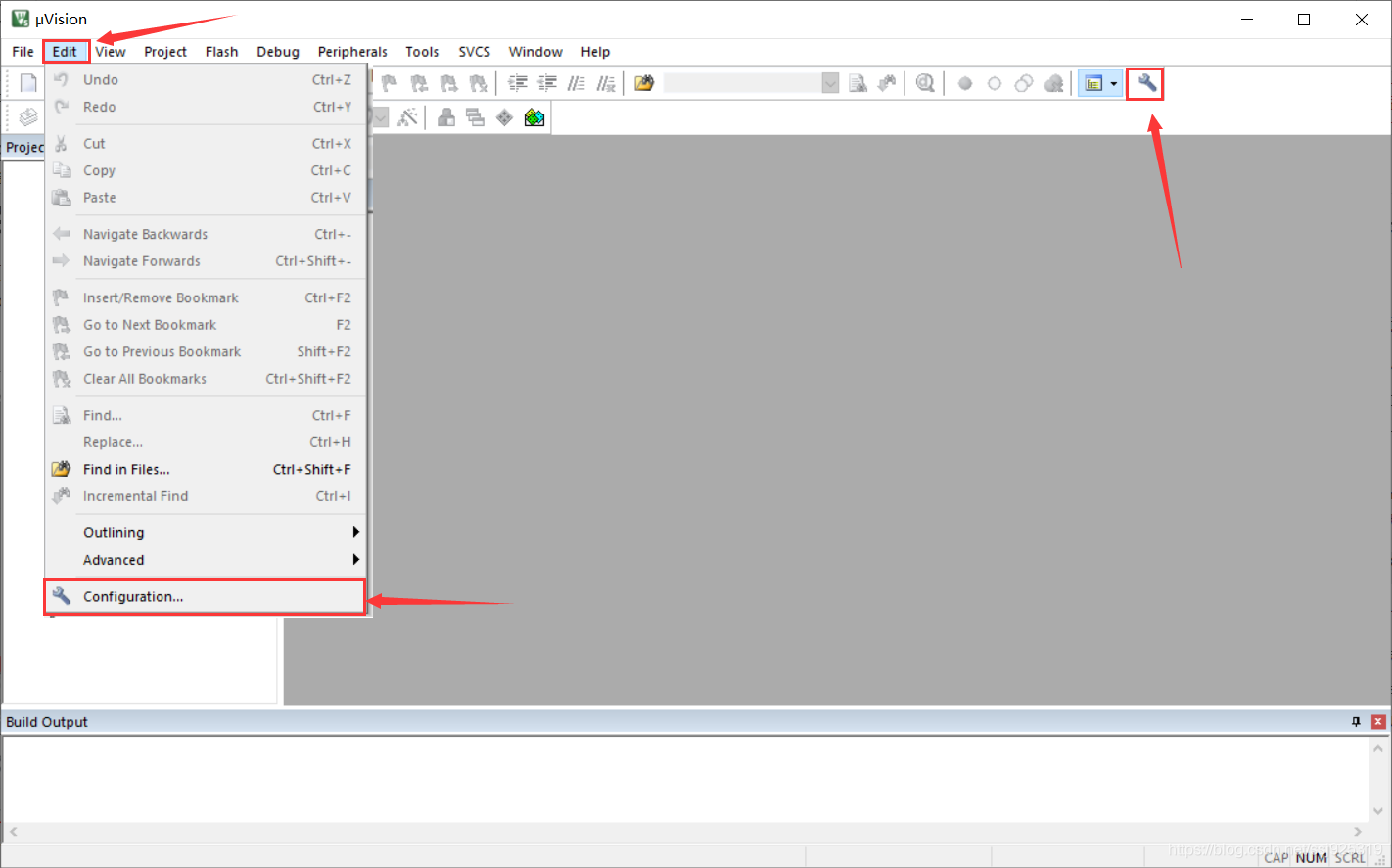Click the Configuration wrench icon in toolbar

pyautogui.click(x=1146, y=83)
